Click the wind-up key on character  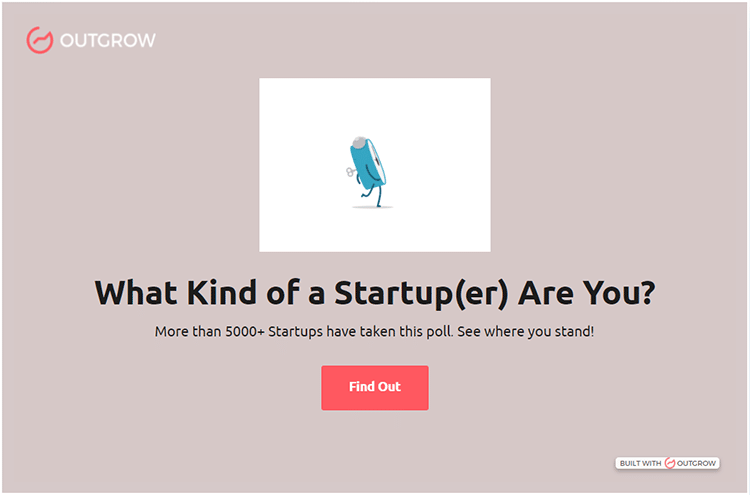pyautogui.click(x=349, y=174)
